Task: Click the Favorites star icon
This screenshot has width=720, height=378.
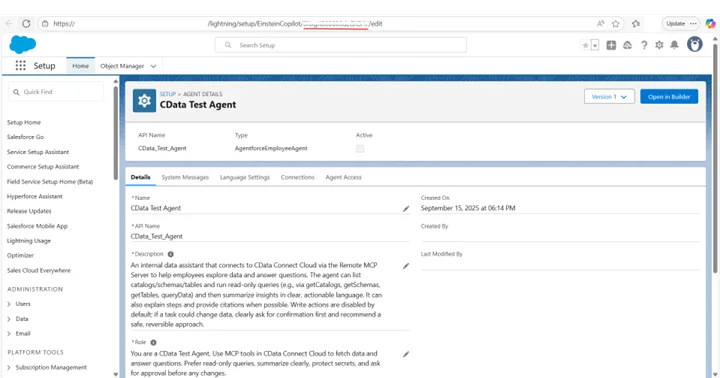Action: (585, 45)
